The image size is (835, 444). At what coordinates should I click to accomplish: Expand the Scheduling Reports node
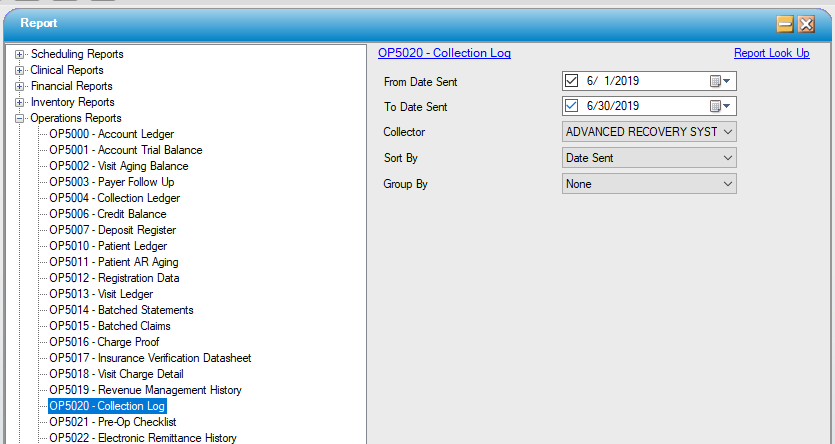tap(20, 54)
